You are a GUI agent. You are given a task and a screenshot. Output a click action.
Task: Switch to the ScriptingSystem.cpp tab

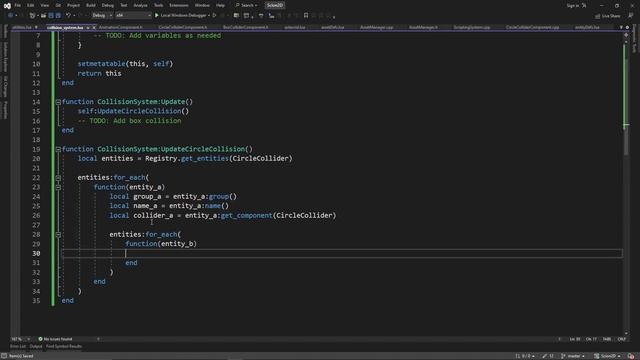472,27
